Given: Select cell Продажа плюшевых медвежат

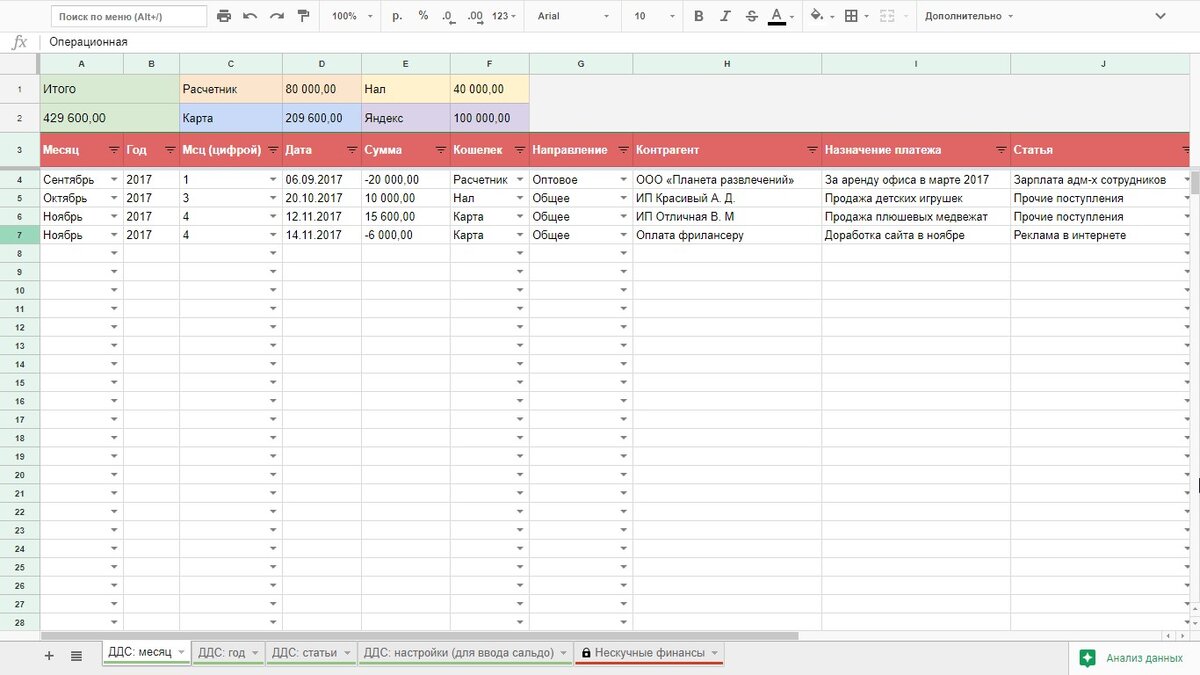Looking at the screenshot, I should [916, 217].
